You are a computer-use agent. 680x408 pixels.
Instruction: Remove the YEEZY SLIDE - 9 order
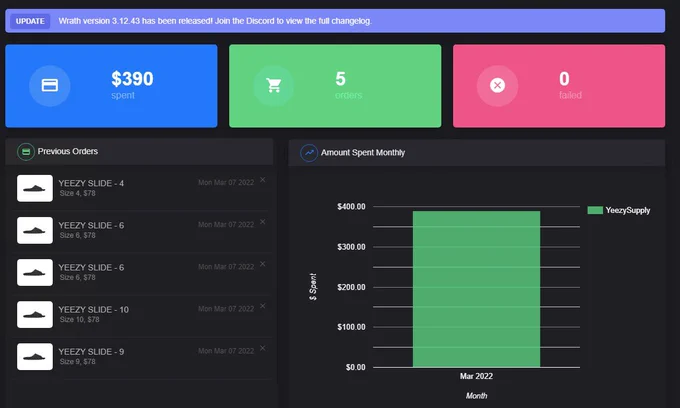tap(262, 348)
